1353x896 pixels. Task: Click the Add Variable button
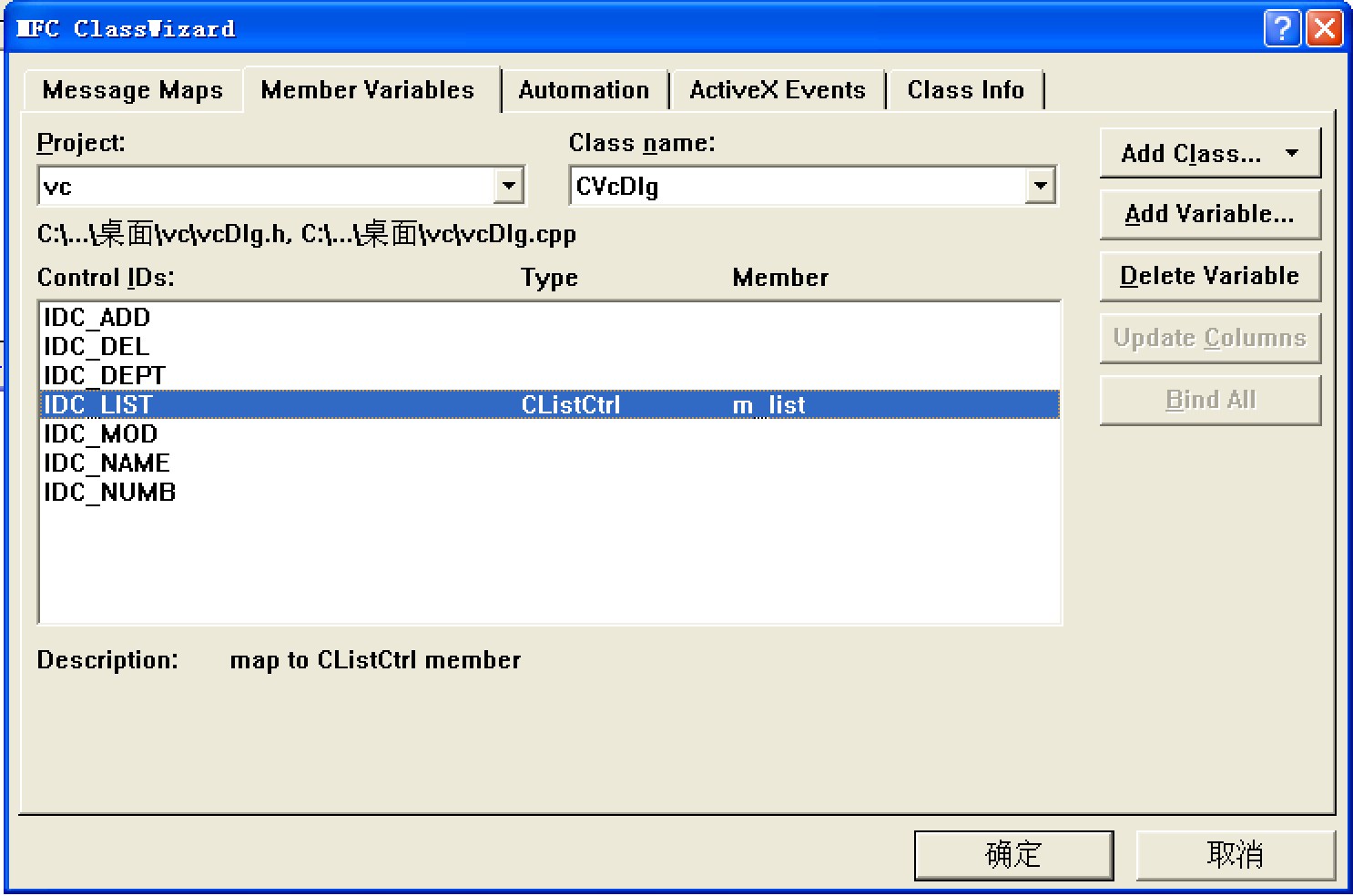(x=1209, y=214)
